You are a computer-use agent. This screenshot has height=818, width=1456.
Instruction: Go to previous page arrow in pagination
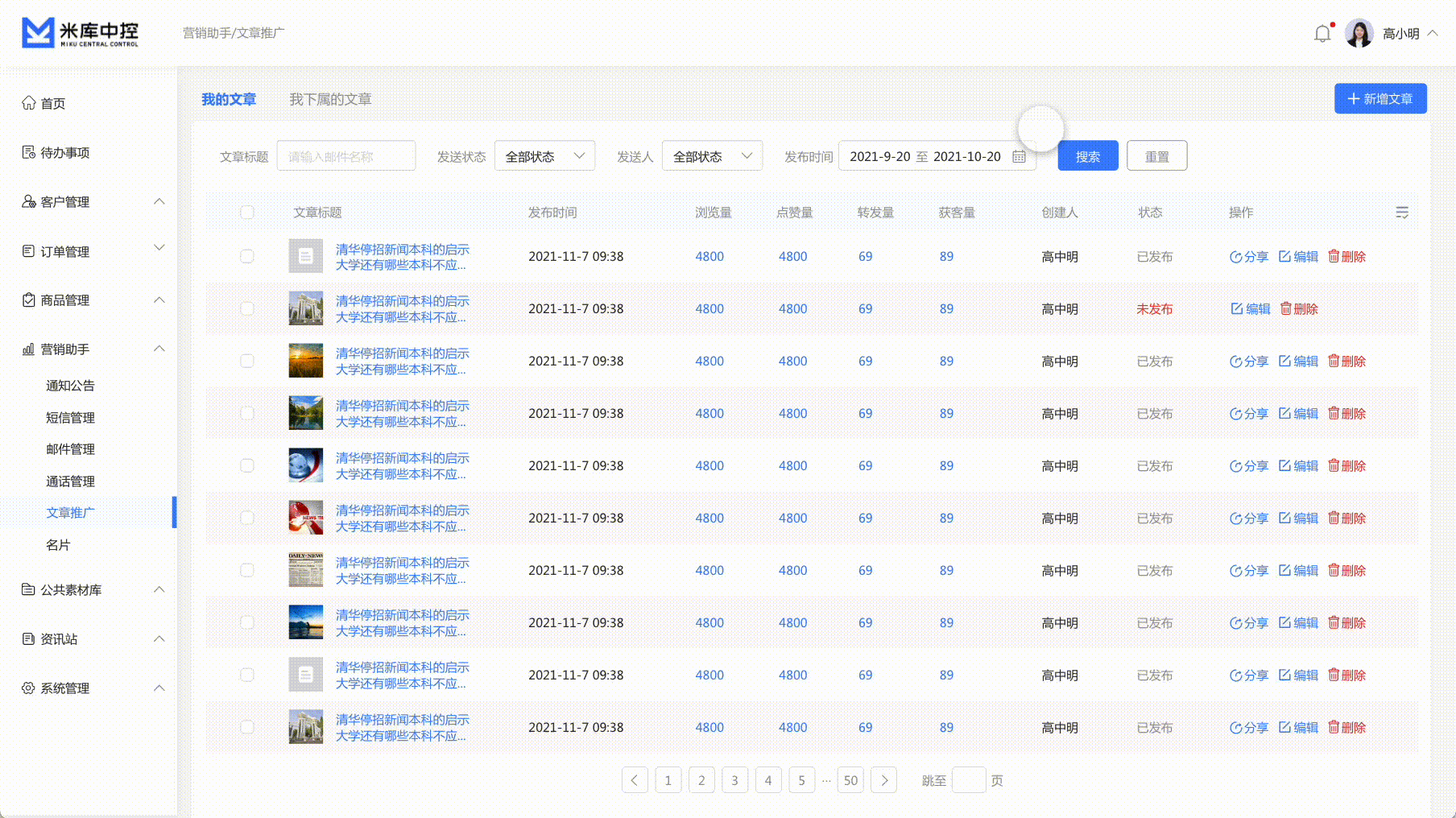635,780
